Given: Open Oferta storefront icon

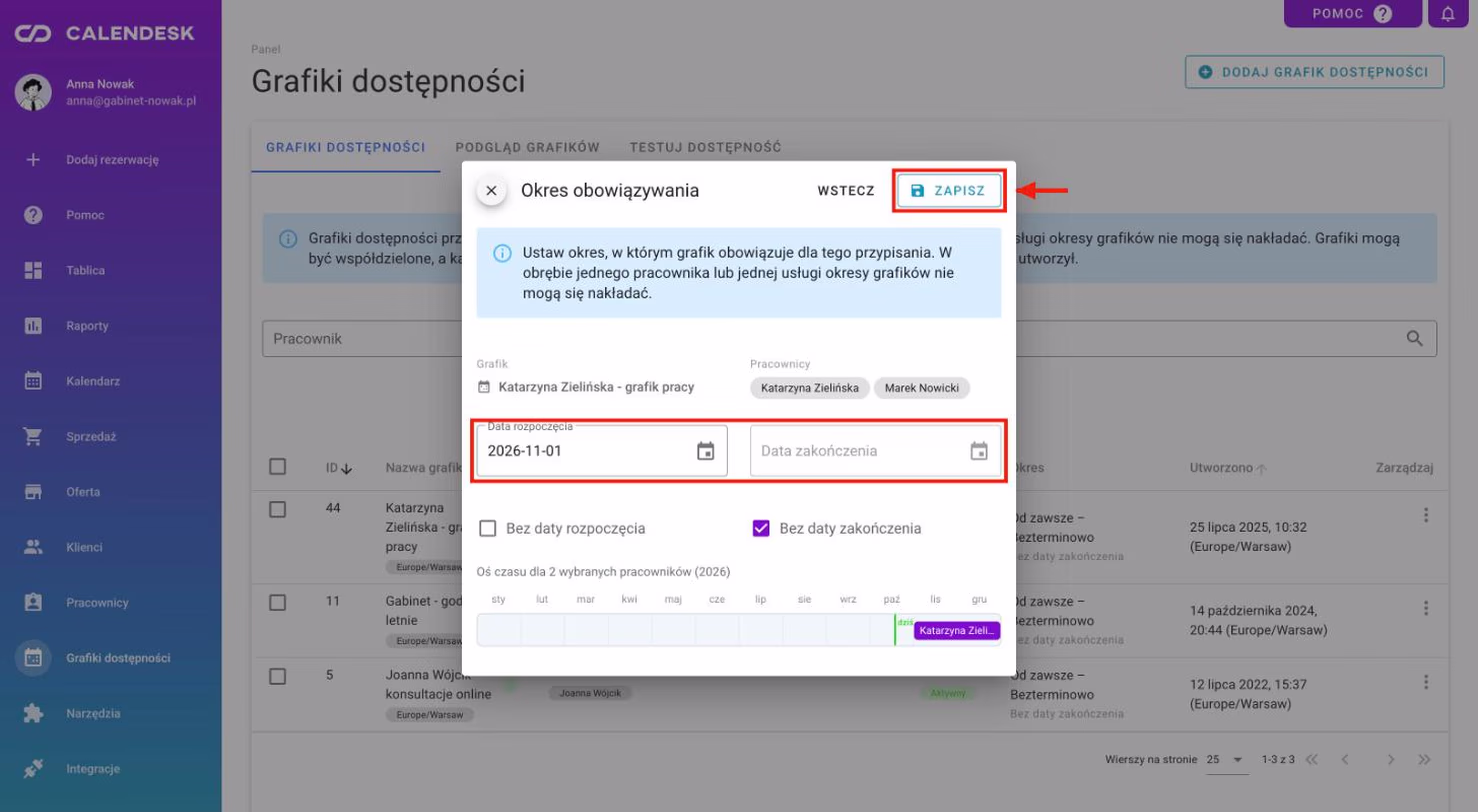Looking at the screenshot, I should (x=33, y=492).
